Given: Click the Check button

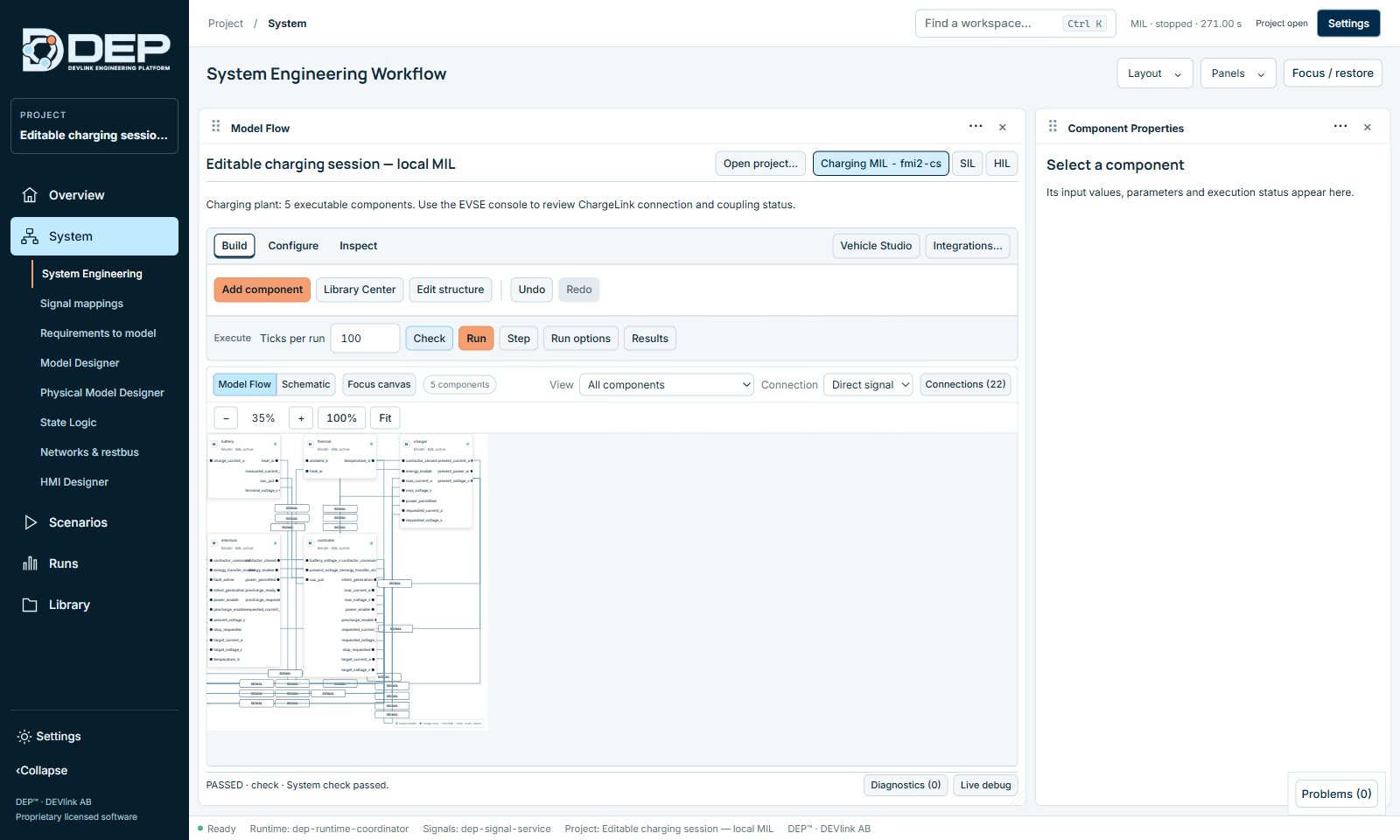Looking at the screenshot, I should (430, 339).
